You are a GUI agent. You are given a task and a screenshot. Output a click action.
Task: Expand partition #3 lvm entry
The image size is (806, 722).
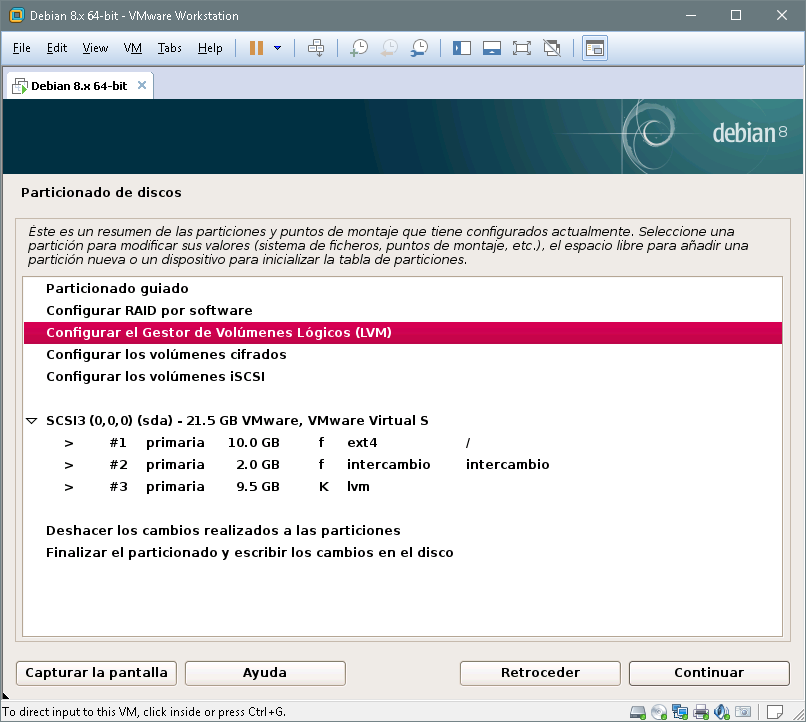pyautogui.click(x=69, y=487)
